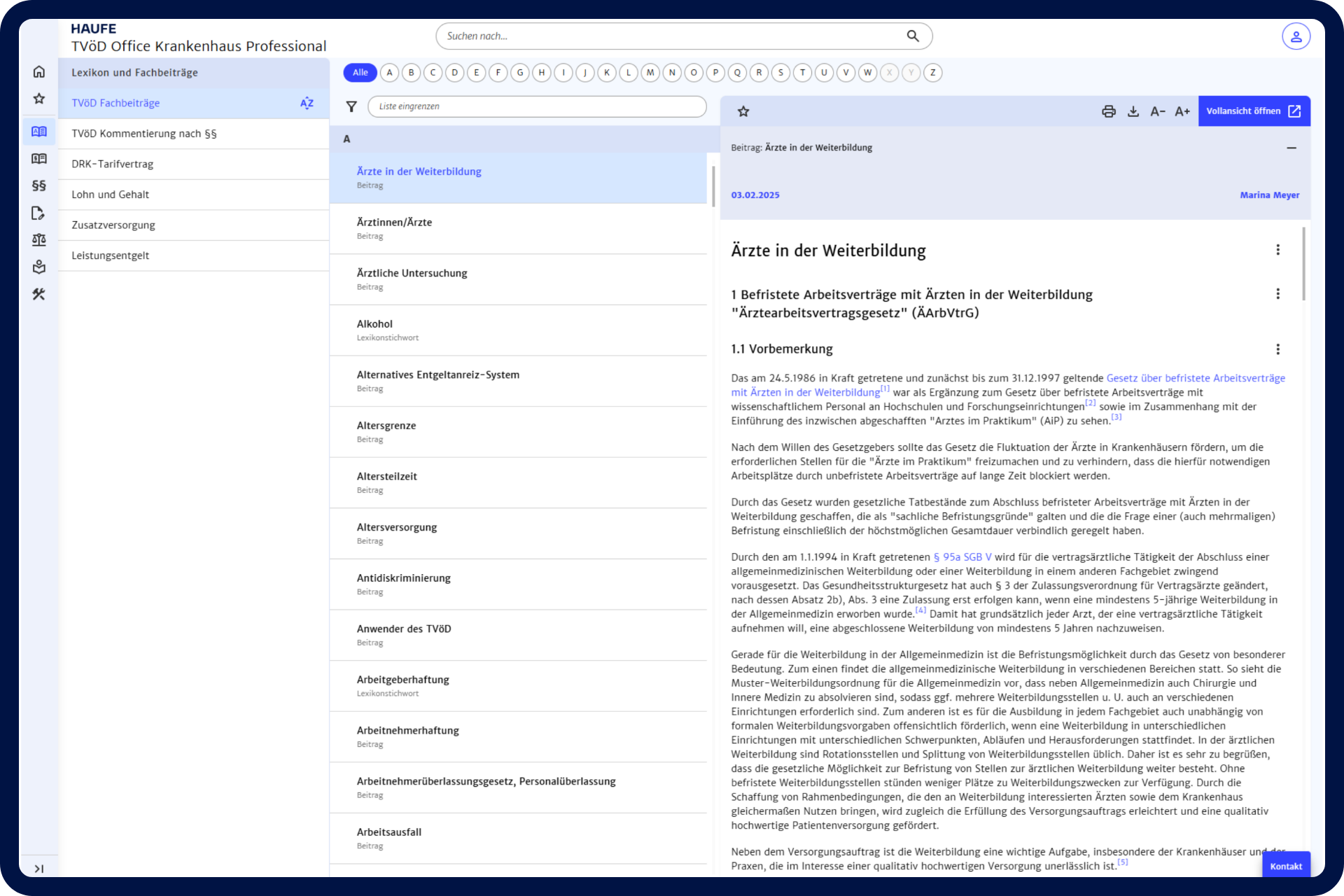The width and height of the screenshot is (1344, 896).
Task: Decrease font size with A- icon
Action: (1157, 111)
